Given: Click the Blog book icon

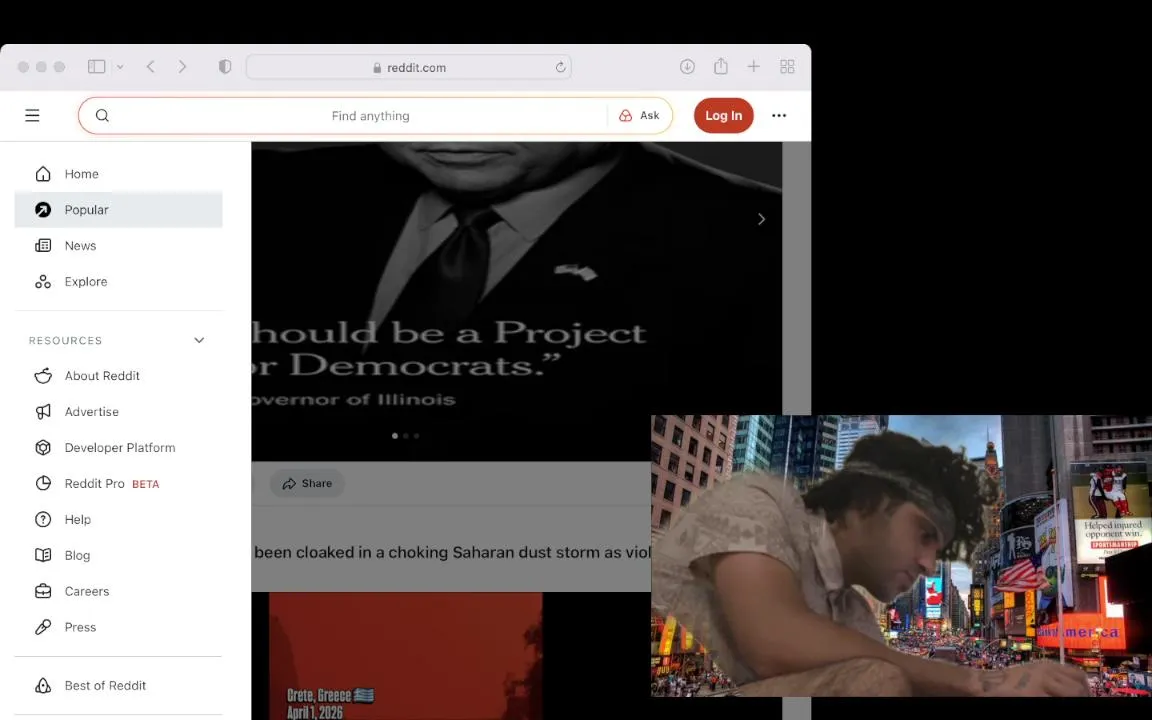Looking at the screenshot, I should coord(43,556).
